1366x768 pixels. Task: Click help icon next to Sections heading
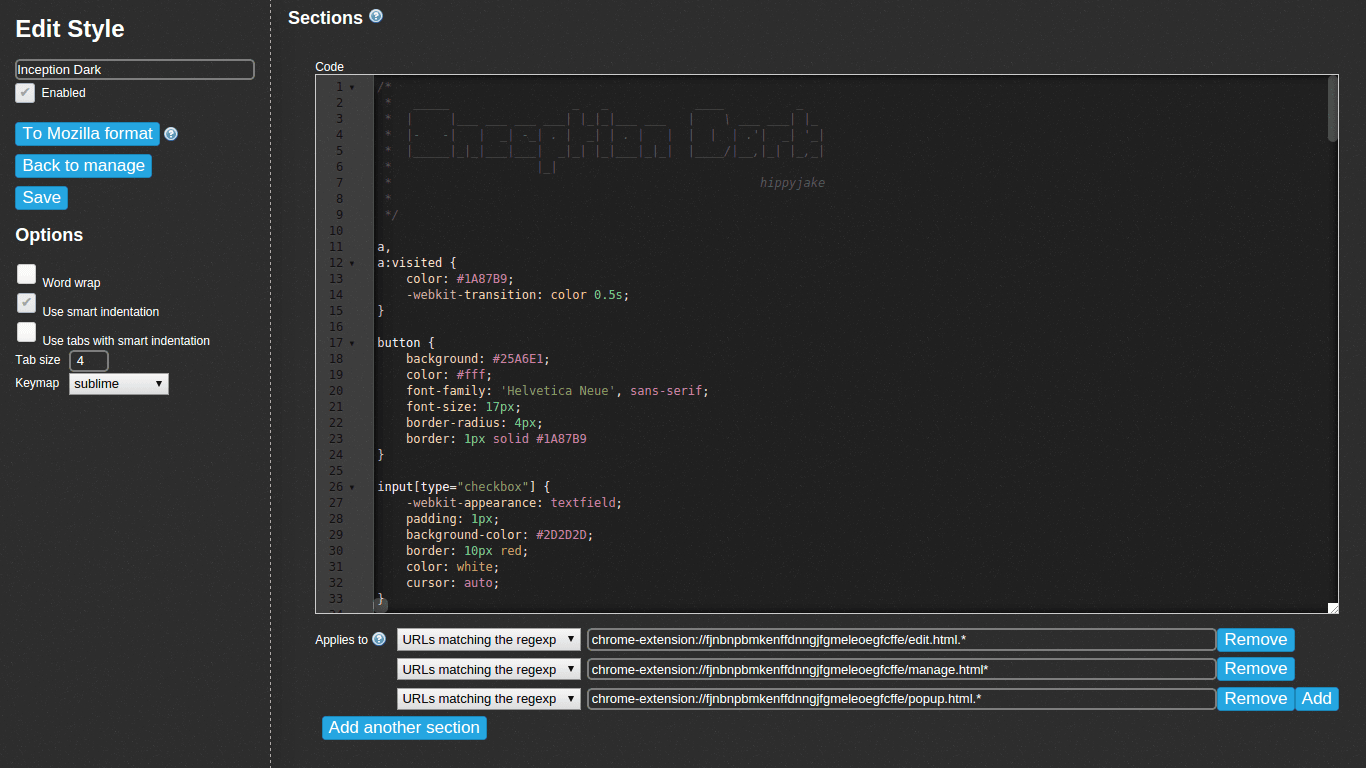click(376, 16)
